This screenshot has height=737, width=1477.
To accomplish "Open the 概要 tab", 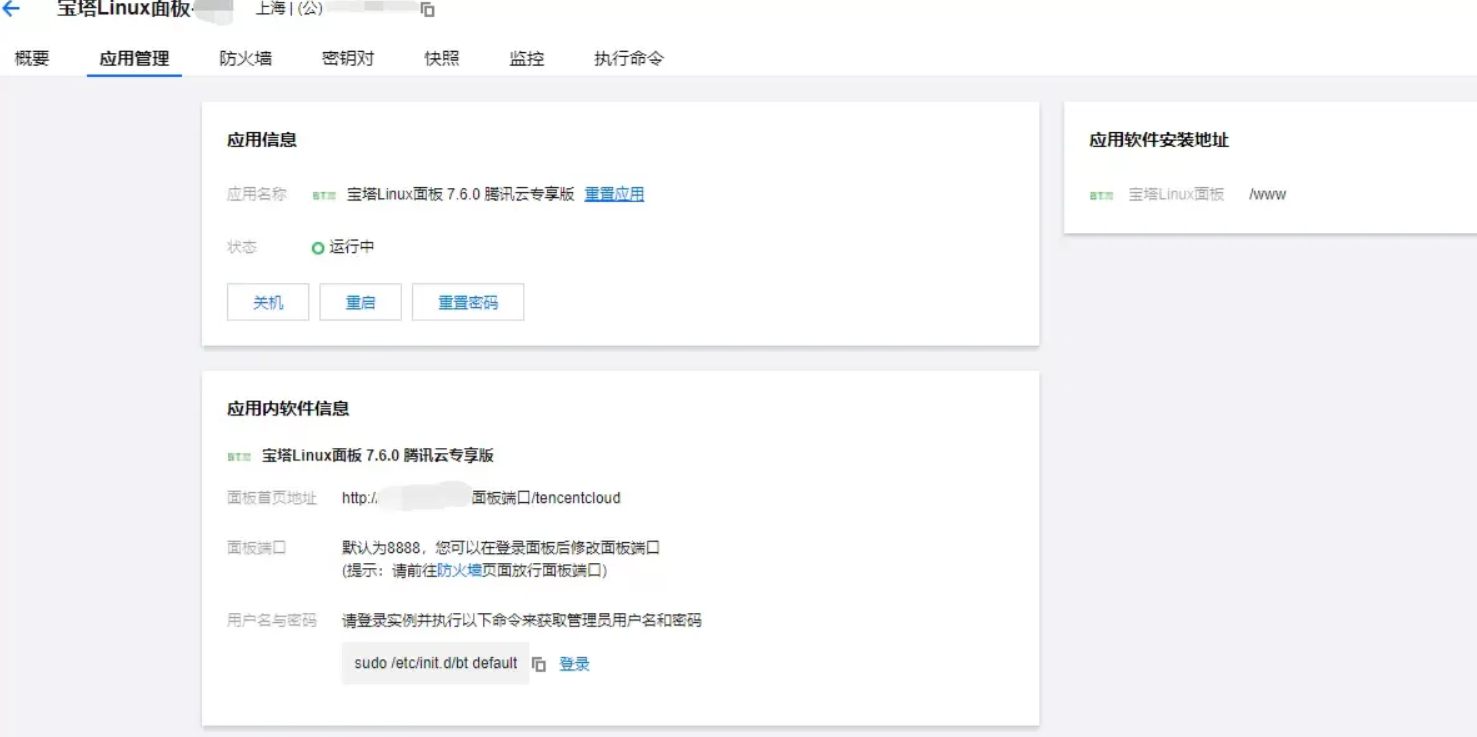I will click(32, 58).
